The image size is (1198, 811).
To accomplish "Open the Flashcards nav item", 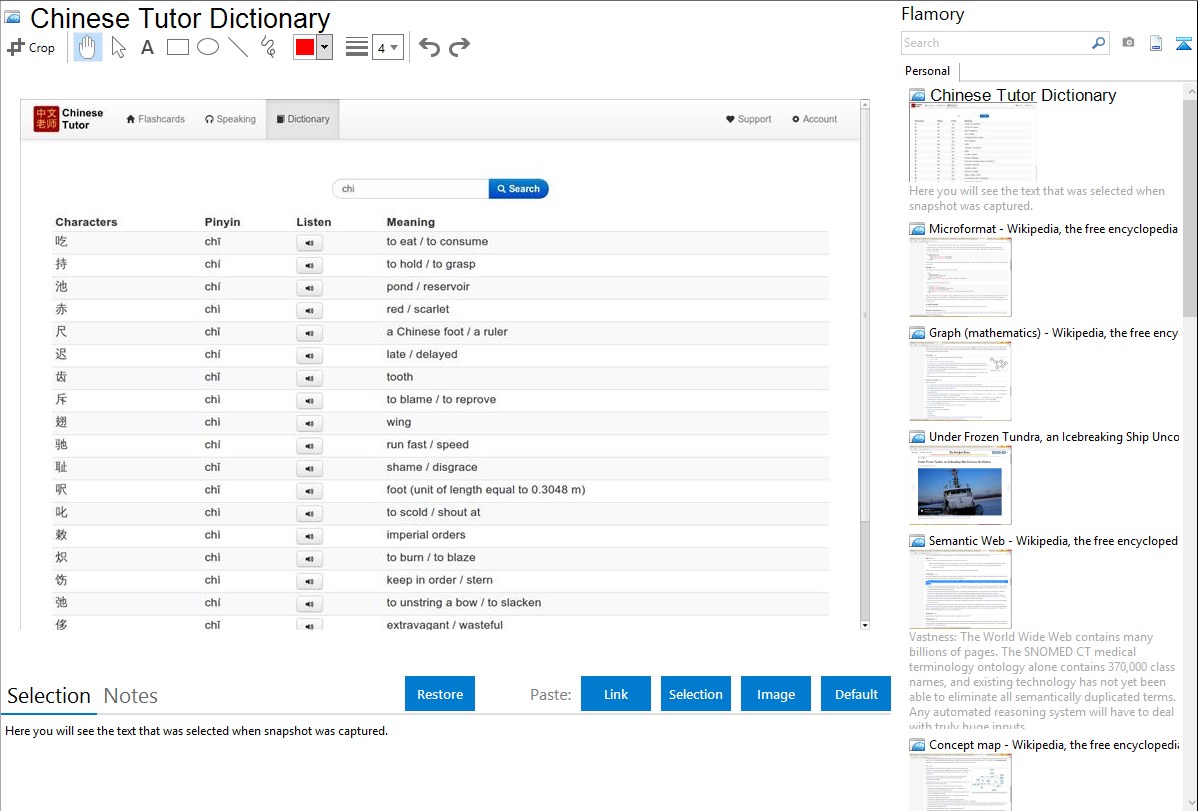I will 156,119.
